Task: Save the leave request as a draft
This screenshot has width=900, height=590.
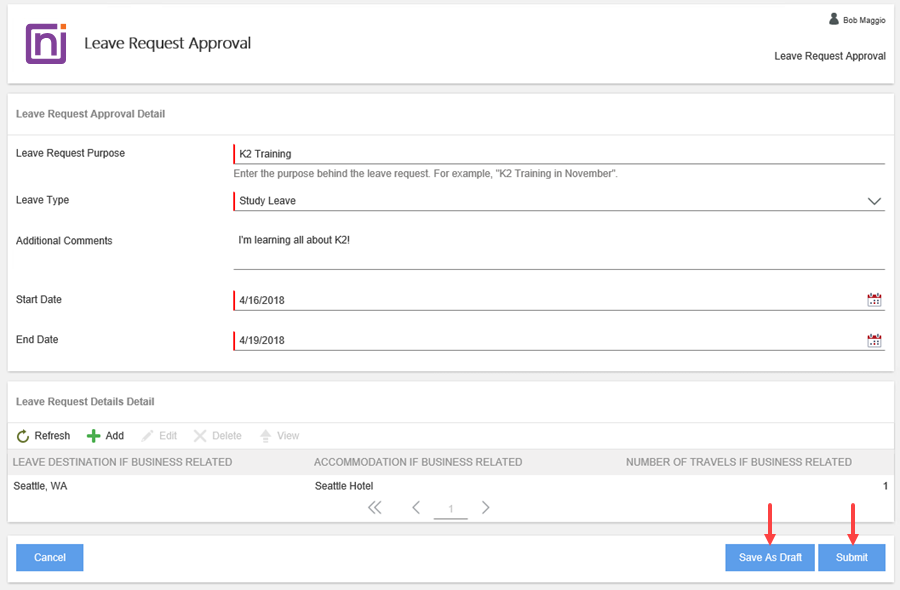Action: pos(769,557)
